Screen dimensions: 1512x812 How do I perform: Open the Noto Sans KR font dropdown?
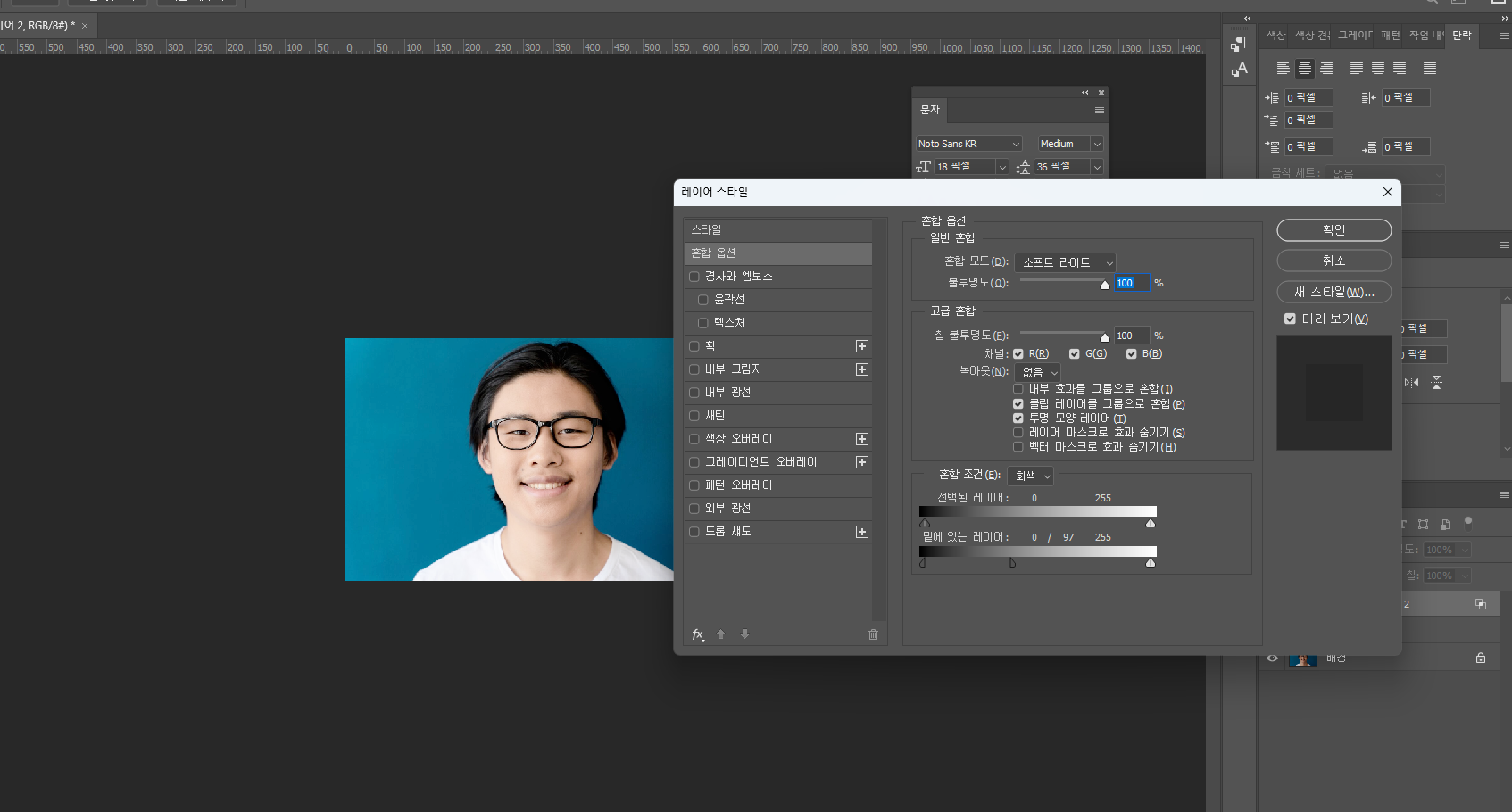coord(1015,145)
